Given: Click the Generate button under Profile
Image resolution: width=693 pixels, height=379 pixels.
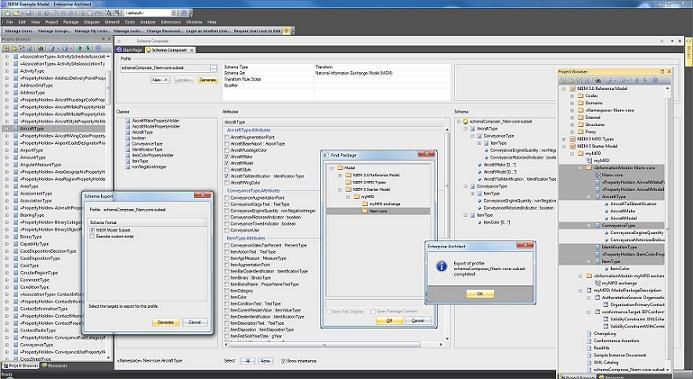Looking at the screenshot, I should (208, 80).
